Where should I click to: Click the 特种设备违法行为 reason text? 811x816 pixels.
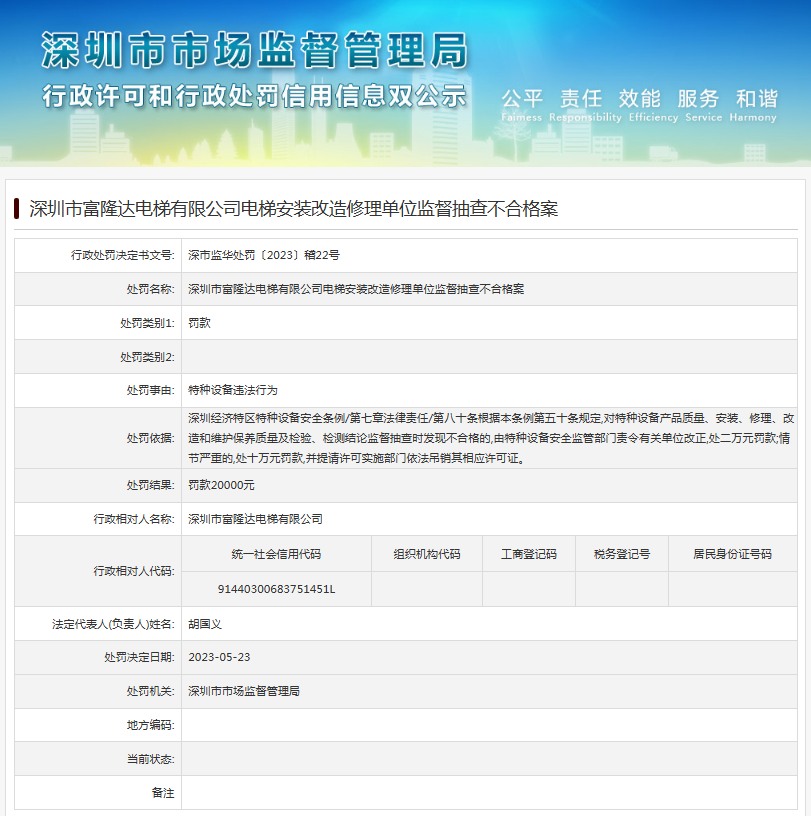pos(233,390)
